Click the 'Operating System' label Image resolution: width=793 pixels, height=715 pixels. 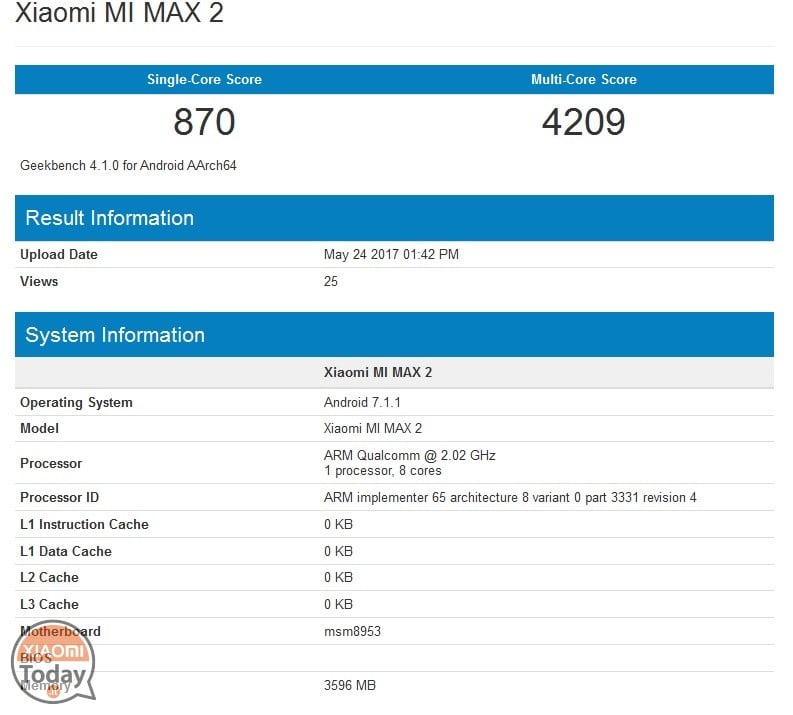click(x=76, y=403)
